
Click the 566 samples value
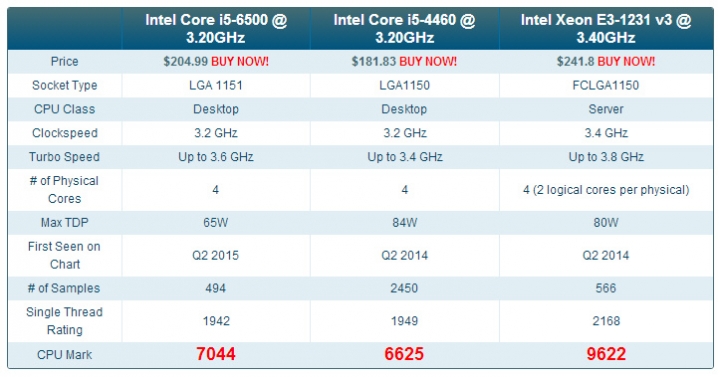[606, 288]
